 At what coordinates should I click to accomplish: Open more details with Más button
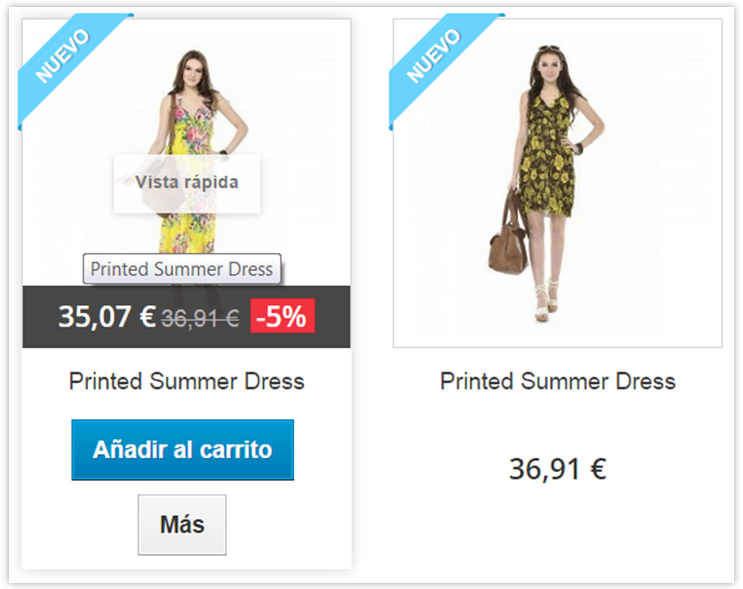[x=182, y=525]
